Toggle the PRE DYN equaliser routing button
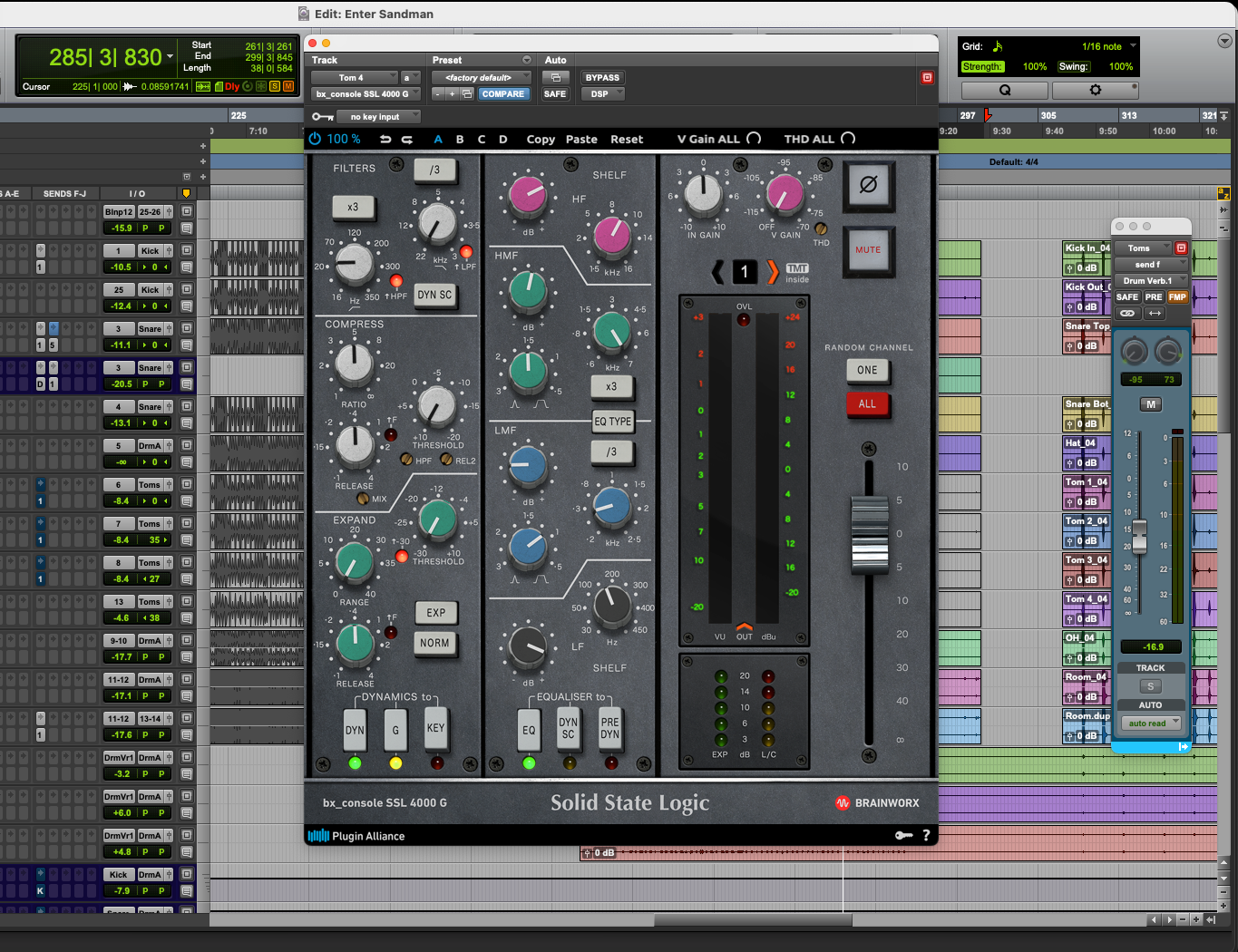Screen dimensions: 1238x952 point(610,729)
